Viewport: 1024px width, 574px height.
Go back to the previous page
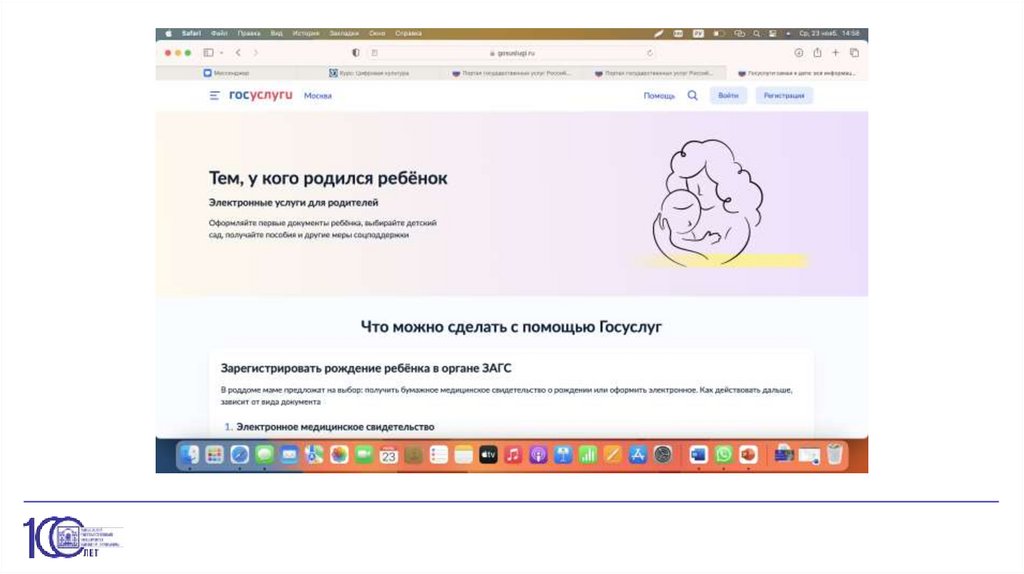(238, 53)
